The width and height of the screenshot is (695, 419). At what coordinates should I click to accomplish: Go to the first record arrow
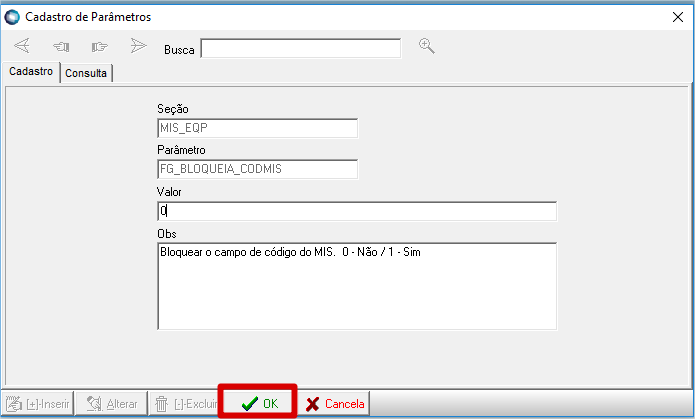[22, 46]
